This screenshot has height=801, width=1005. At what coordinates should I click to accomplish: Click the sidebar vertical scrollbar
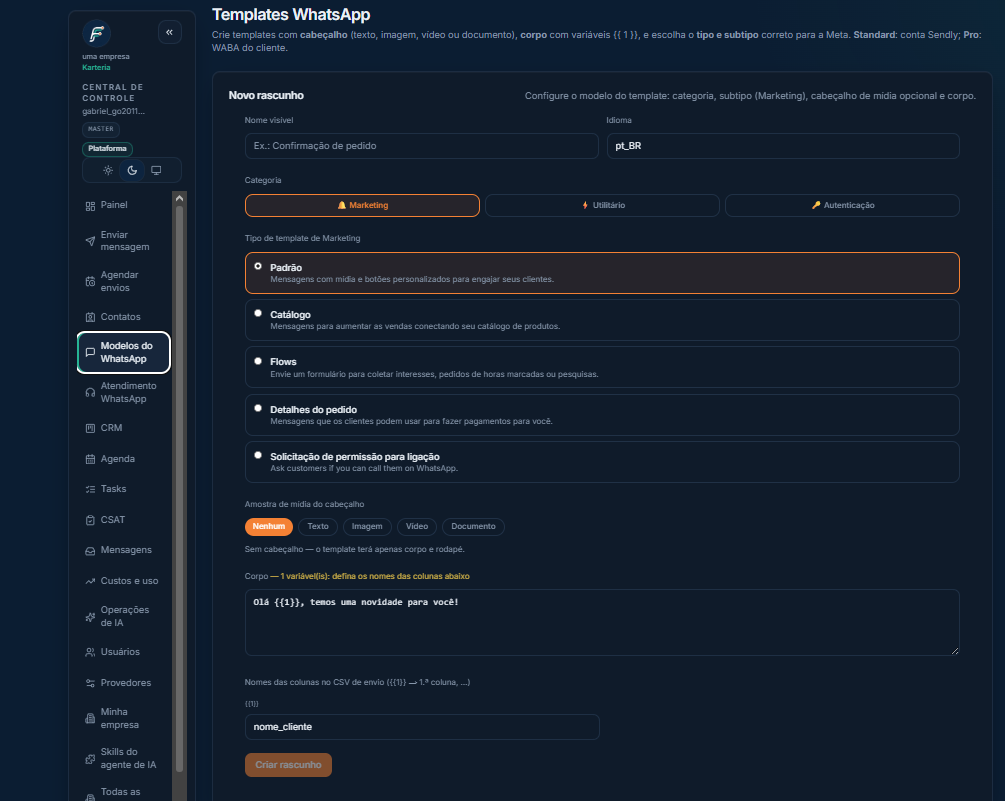tap(179, 487)
